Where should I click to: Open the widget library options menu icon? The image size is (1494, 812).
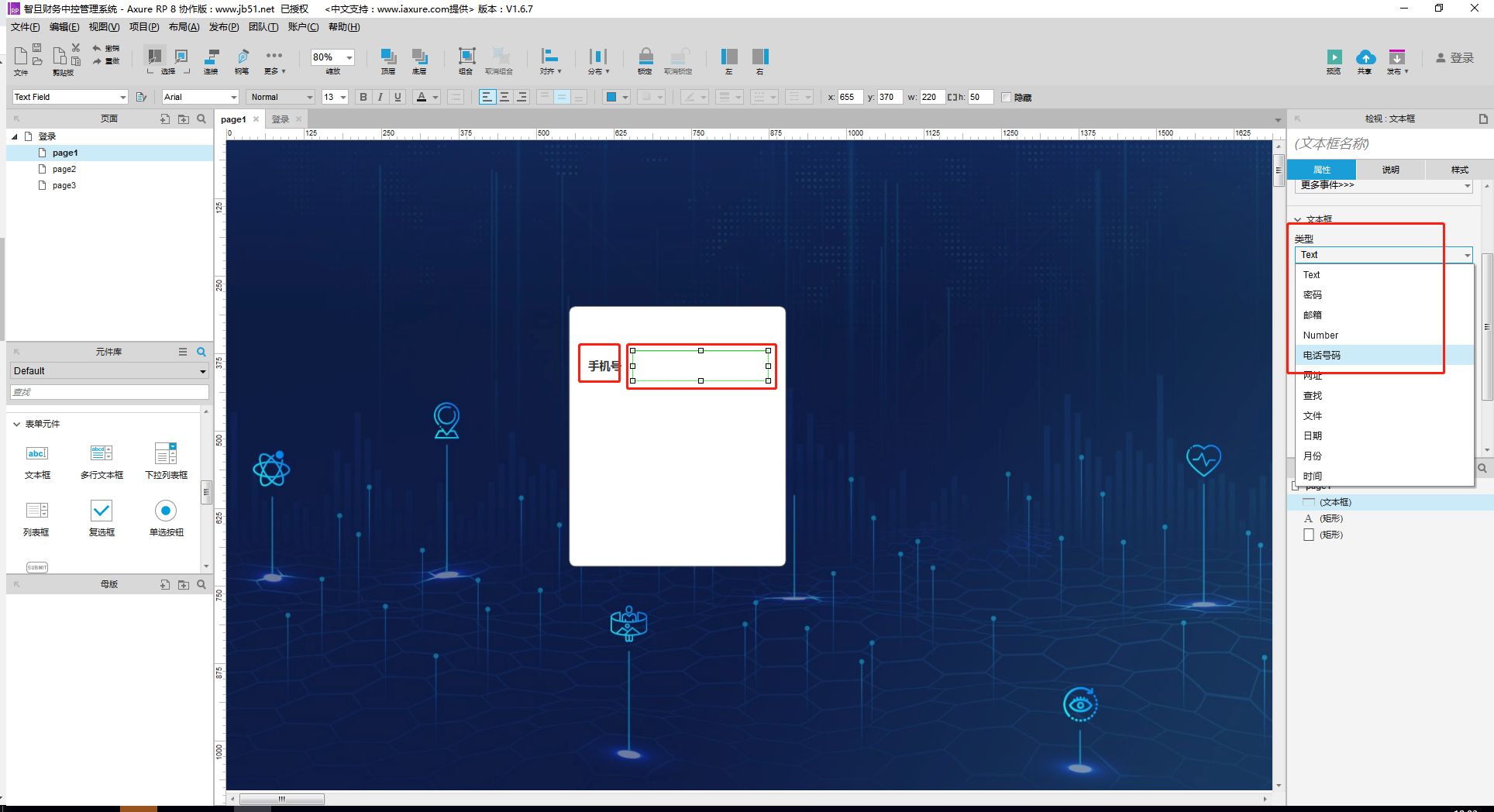pos(183,352)
